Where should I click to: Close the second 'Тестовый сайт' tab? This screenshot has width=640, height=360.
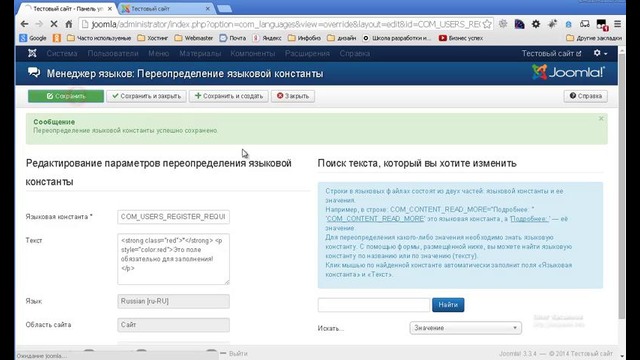208,8
